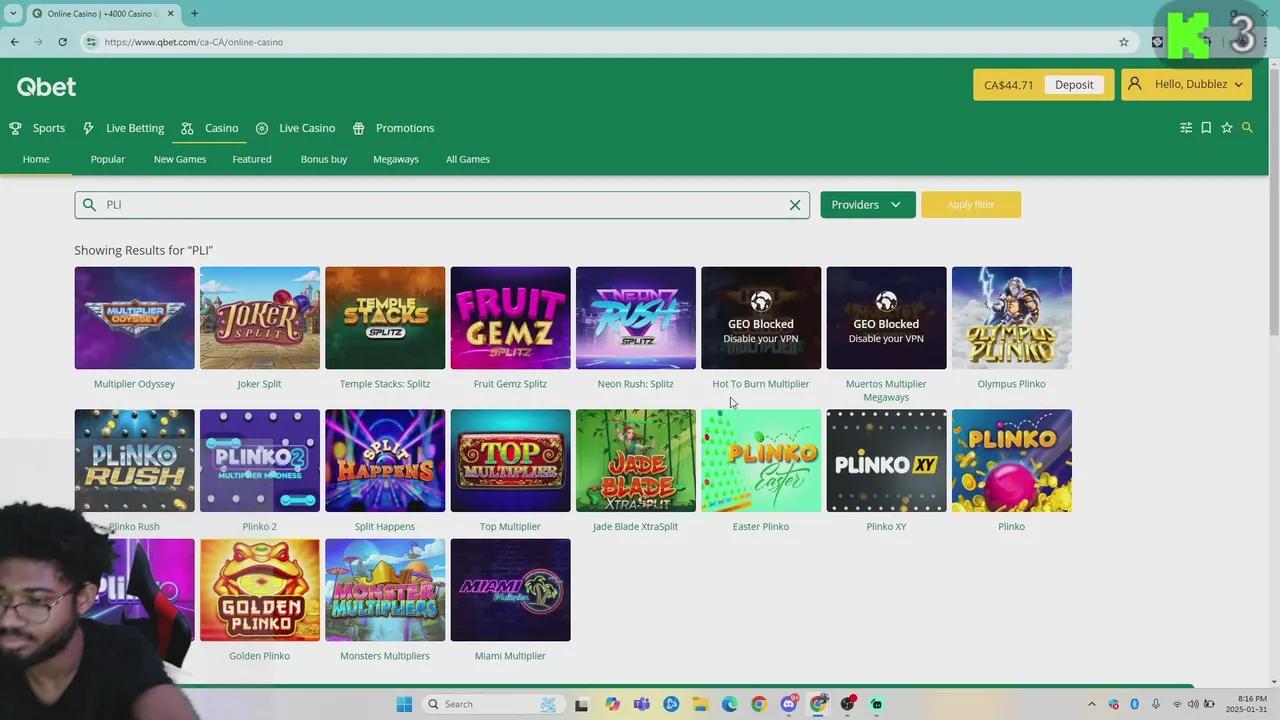This screenshot has height=720, width=1280.
Task: Open Microsoft Edge from taskbar
Action: 730,704
